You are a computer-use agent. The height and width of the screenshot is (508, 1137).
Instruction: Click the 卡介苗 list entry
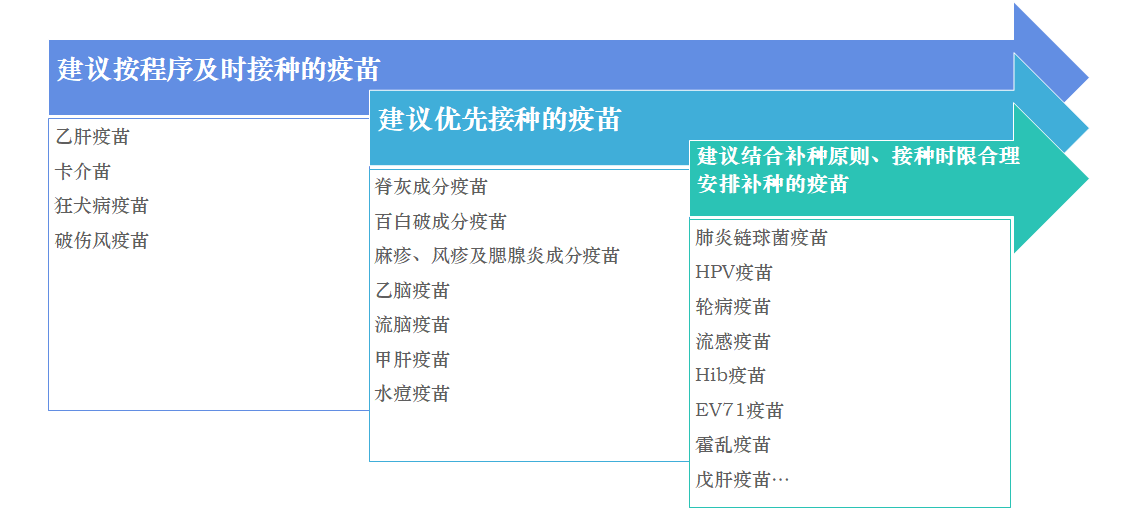[83, 172]
